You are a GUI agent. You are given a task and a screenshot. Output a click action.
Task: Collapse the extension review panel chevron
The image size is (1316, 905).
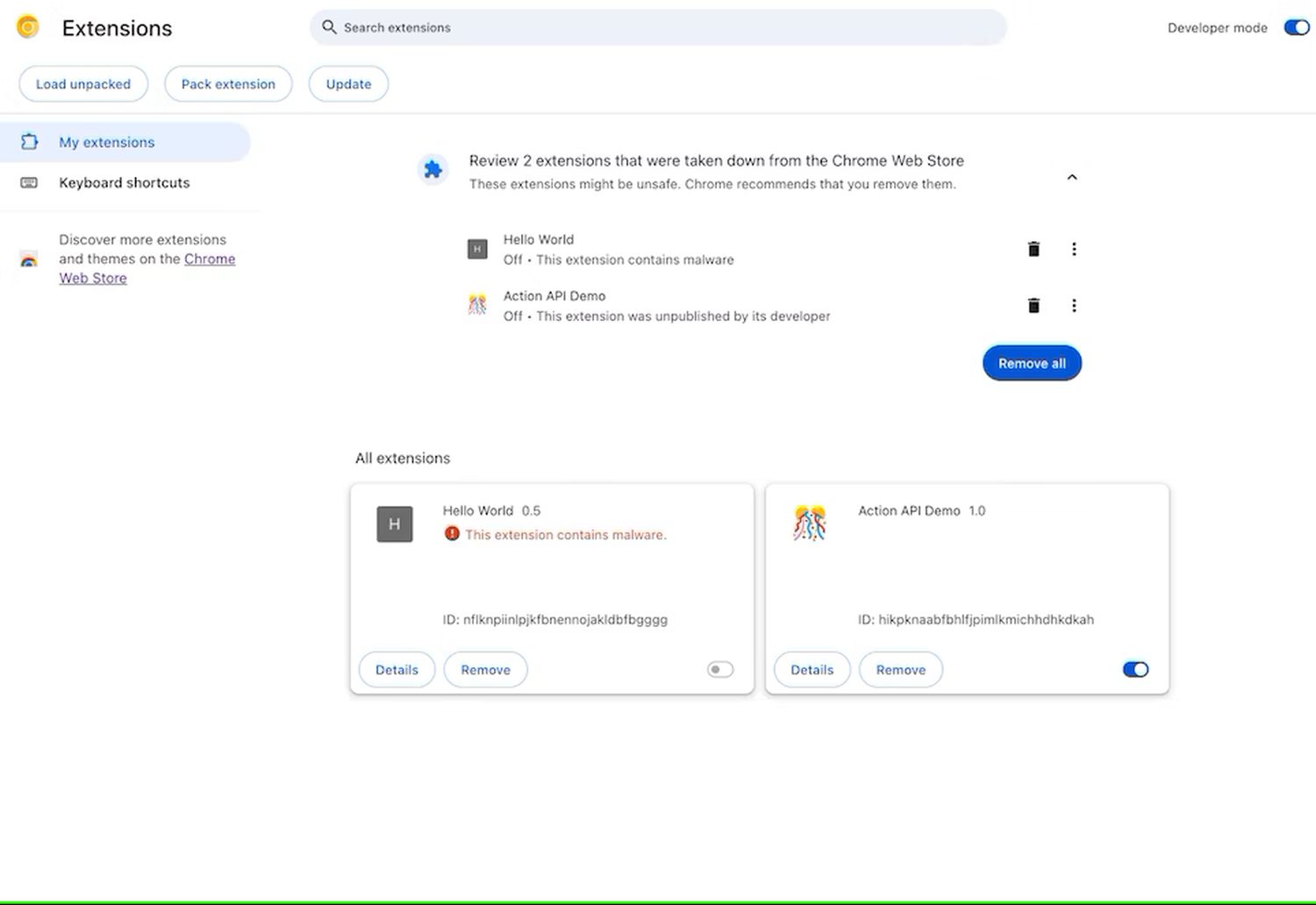(1071, 177)
